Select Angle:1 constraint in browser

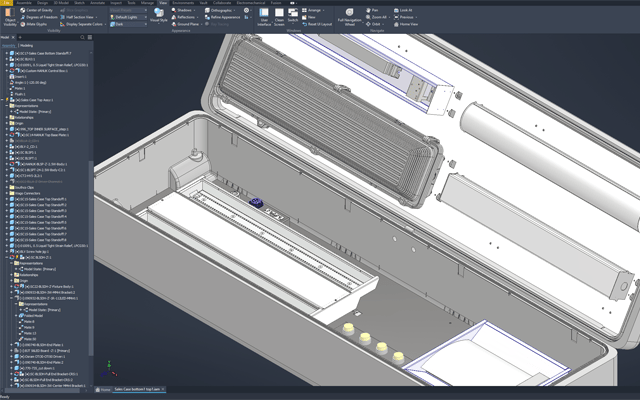[x=28, y=82]
